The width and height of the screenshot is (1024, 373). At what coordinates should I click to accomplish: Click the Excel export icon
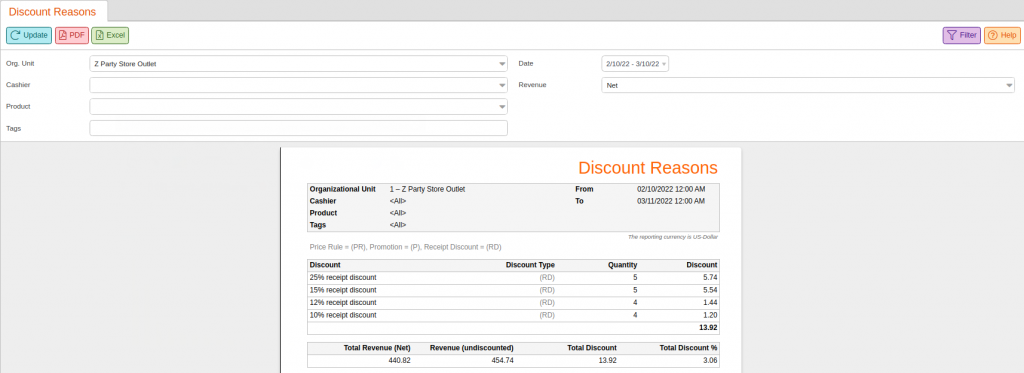click(x=99, y=35)
